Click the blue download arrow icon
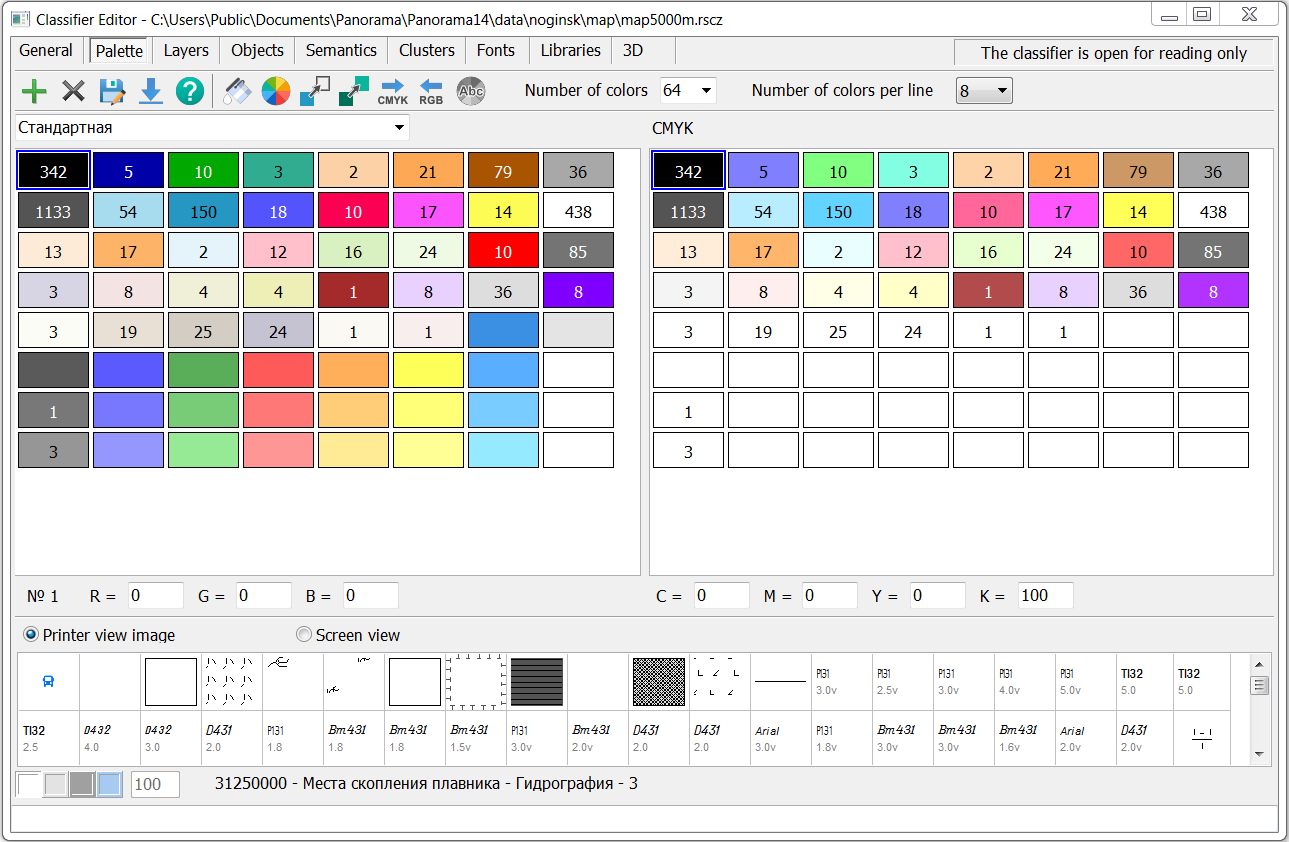 coord(151,92)
